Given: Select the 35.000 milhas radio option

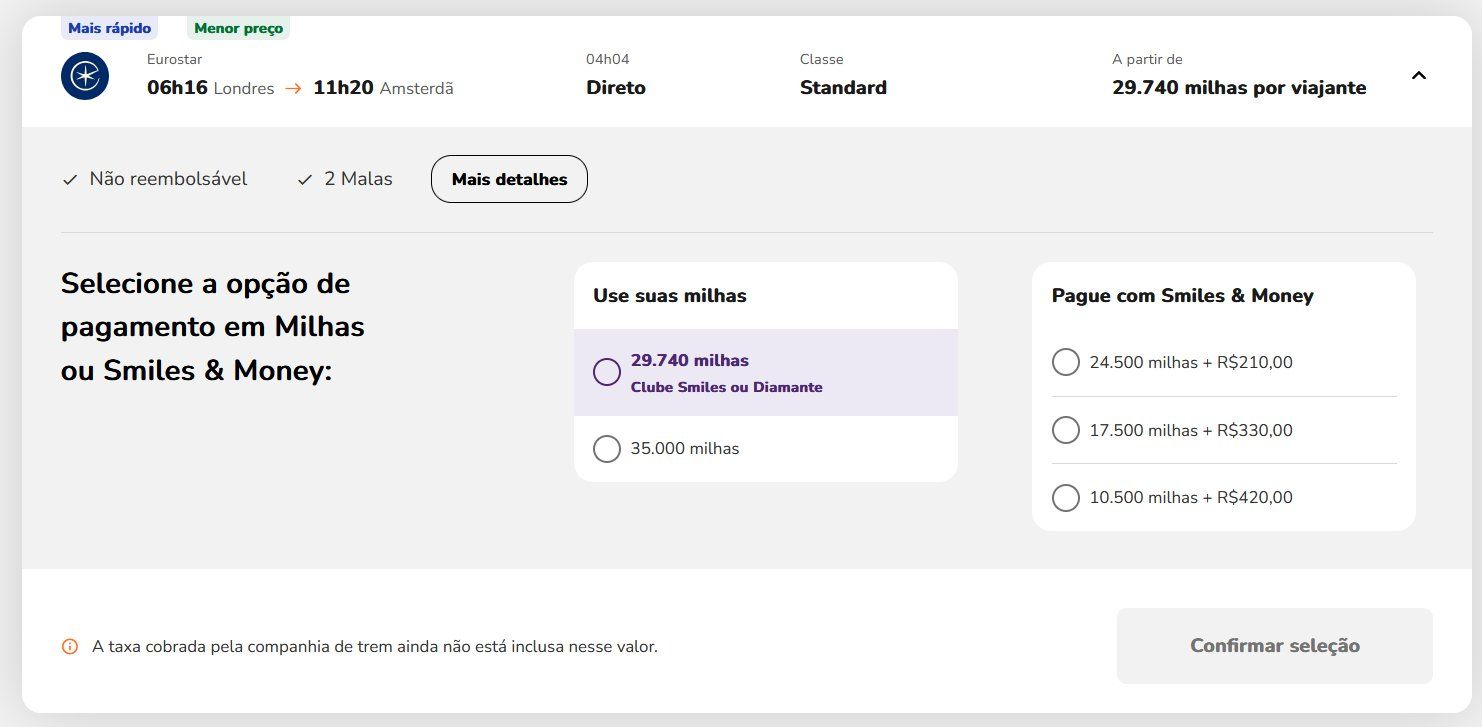Looking at the screenshot, I should tap(607, 448).
